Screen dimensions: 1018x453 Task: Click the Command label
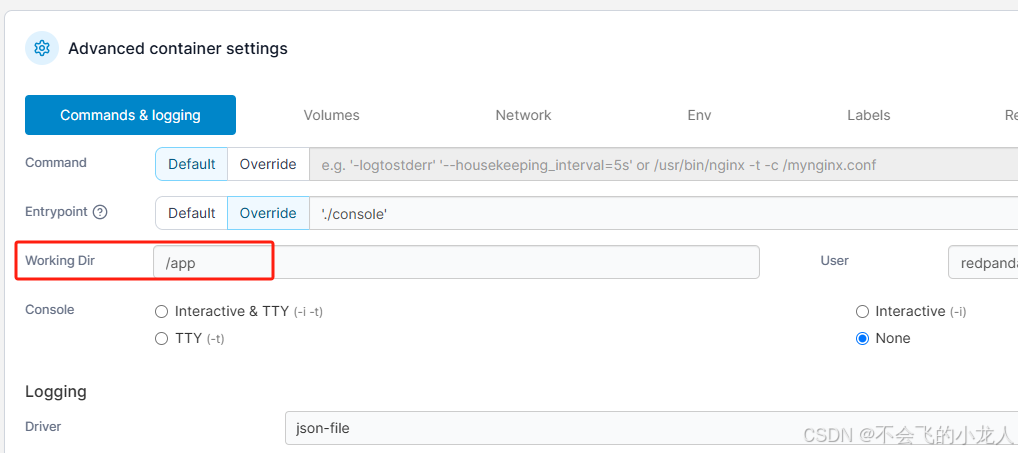point(56,162)
